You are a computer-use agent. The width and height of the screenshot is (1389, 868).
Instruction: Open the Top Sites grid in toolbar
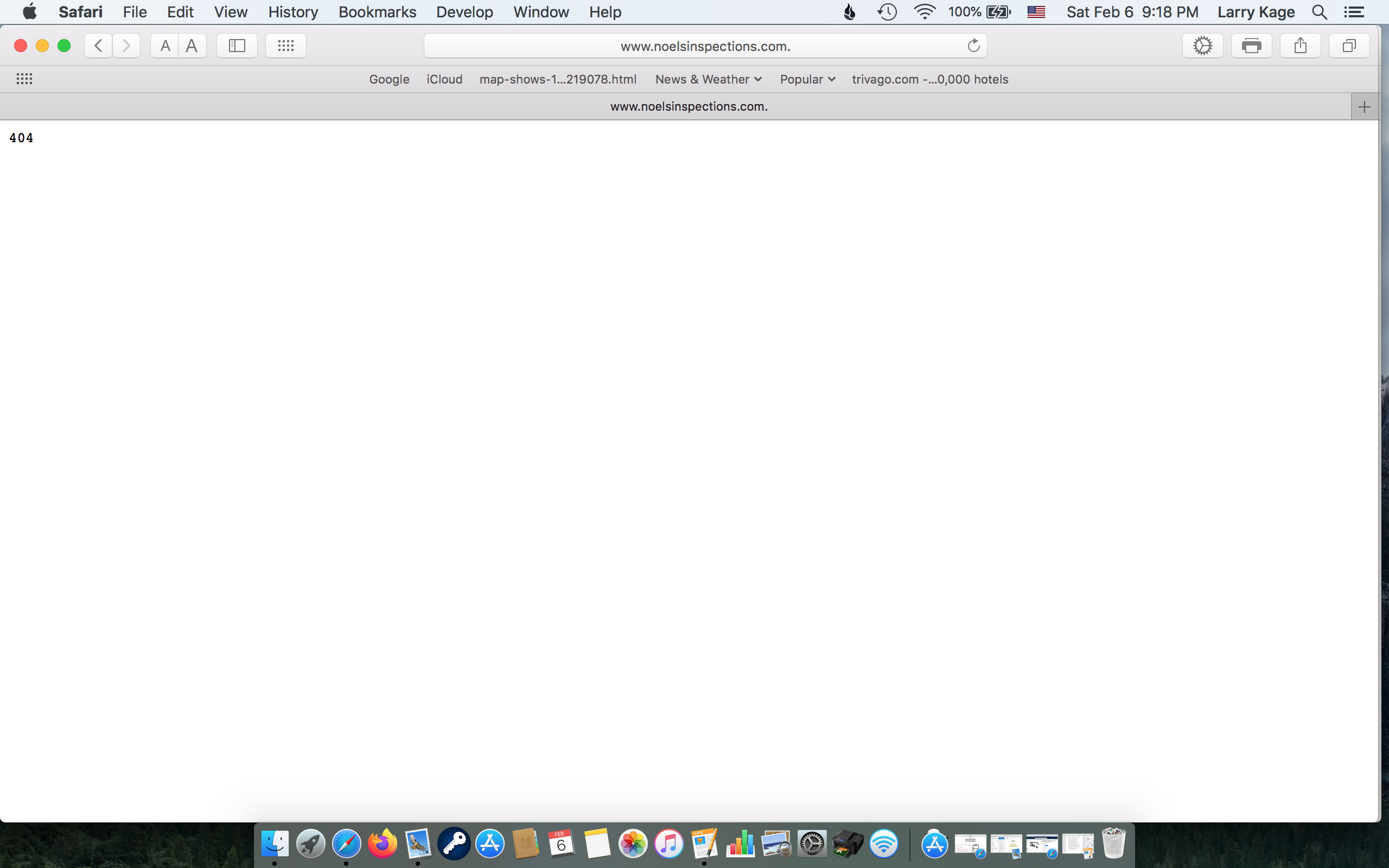point(286,46)
